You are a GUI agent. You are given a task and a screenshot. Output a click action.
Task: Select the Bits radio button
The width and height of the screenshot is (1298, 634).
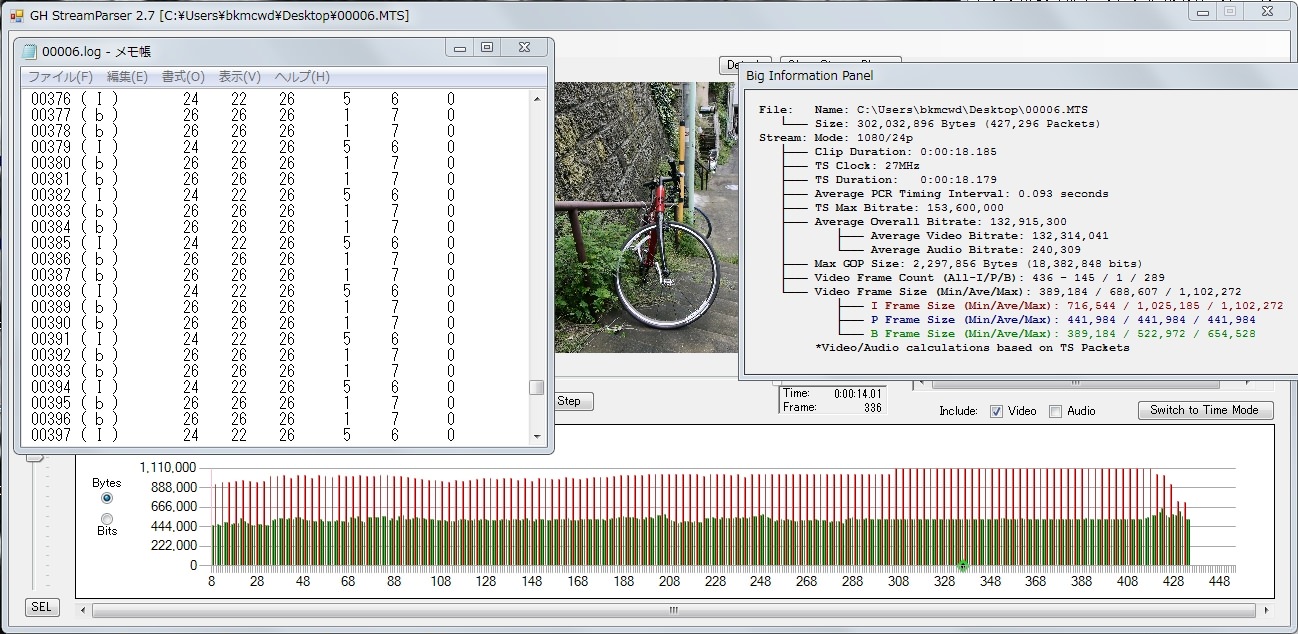coord(107,518)
